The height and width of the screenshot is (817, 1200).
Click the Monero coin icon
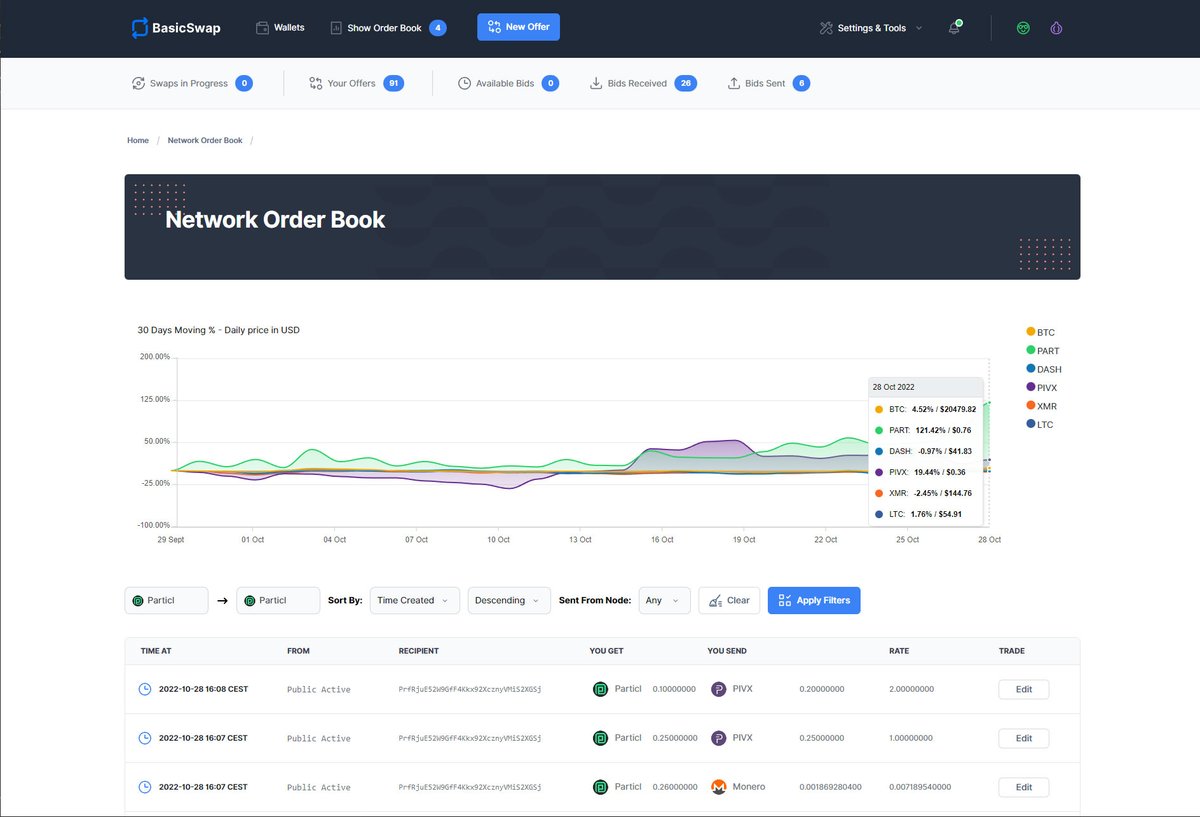[719, 787]
